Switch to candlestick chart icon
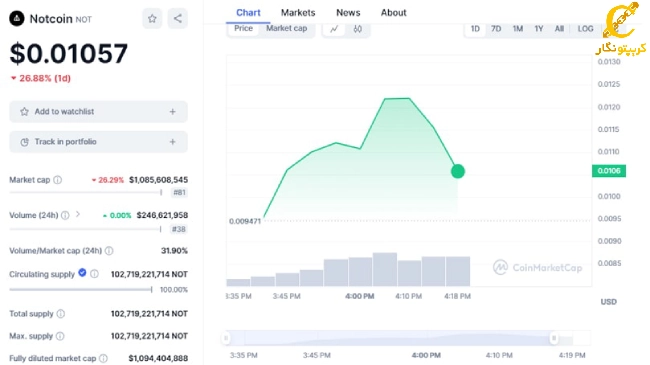Viewport: 650px width, 365px height. 357,29
